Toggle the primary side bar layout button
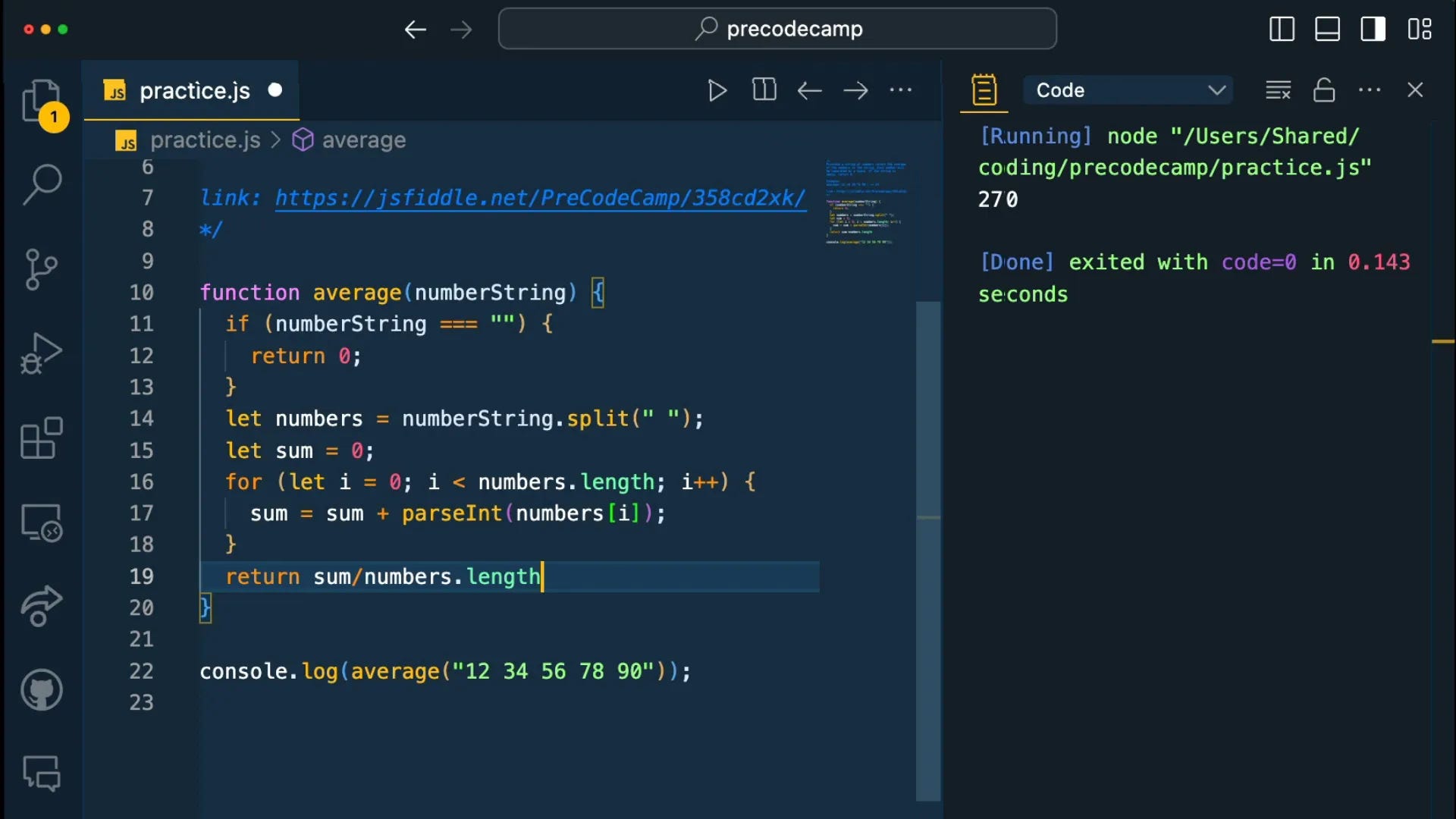Screen dimensions: 1456x819 coord(1282,30)
